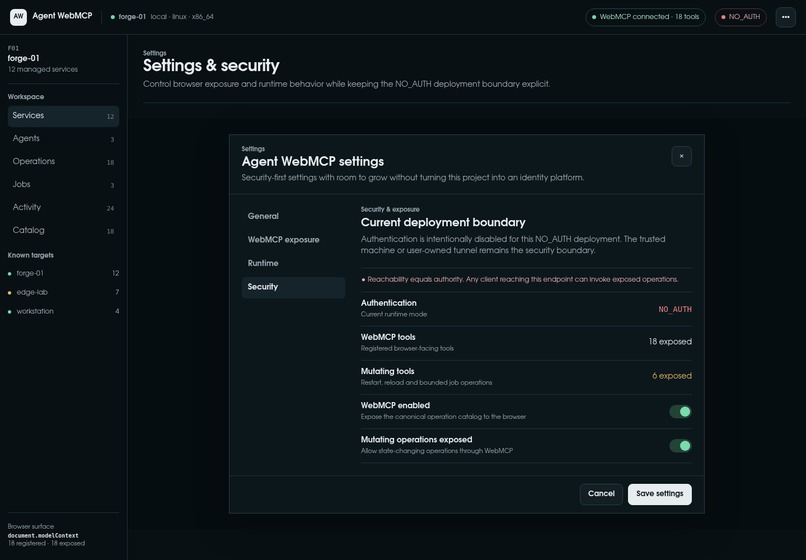The image size is (806, 560).
Task: Close the Agent WebMCP settings dialog
Action: click(x=681, y=156)
